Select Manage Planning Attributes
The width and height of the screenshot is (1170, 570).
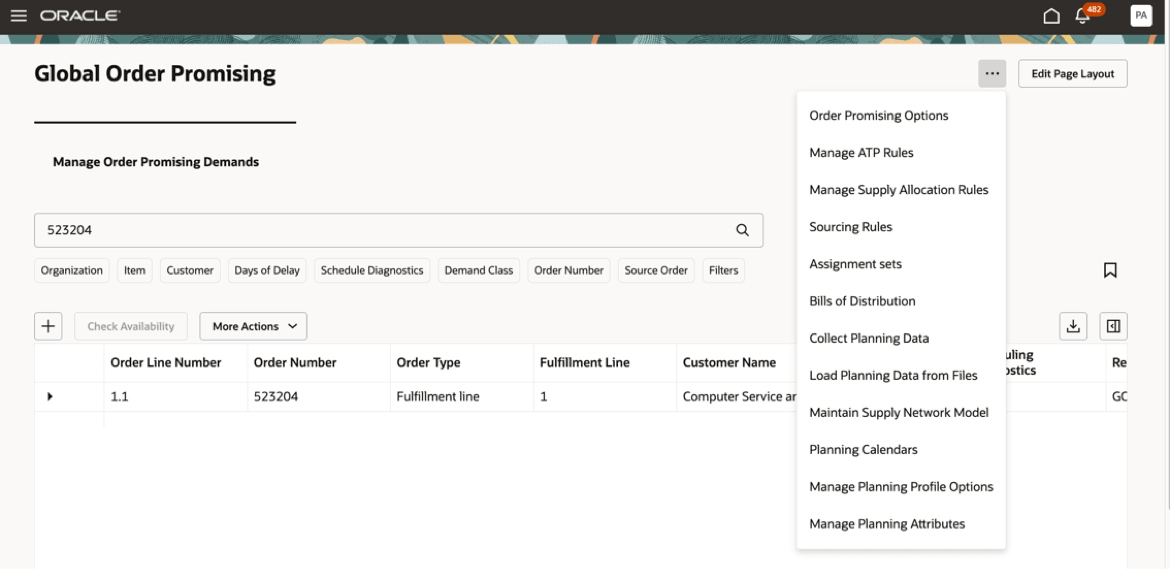coord(901,524)
